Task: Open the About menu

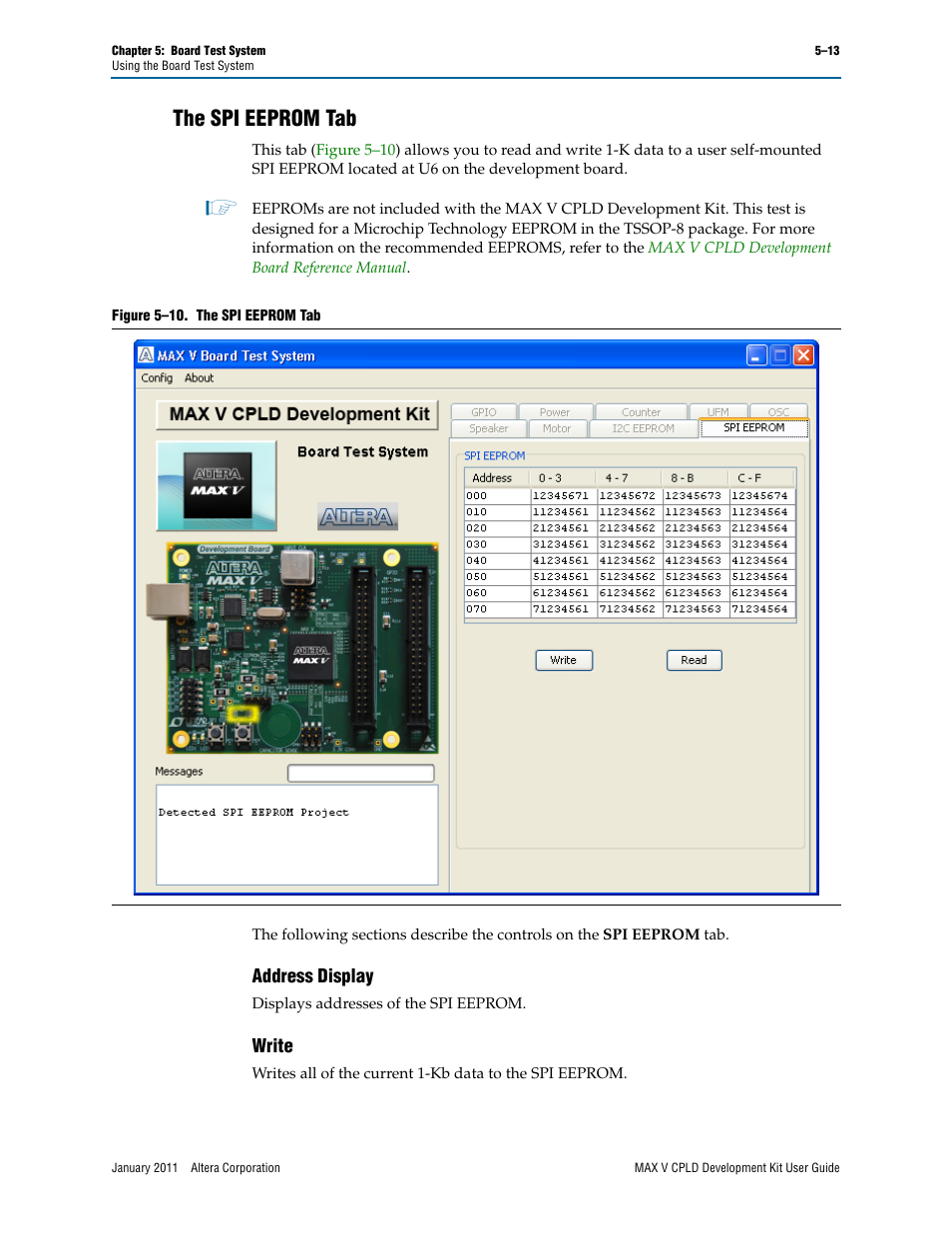Action: (x=199, y=378)
